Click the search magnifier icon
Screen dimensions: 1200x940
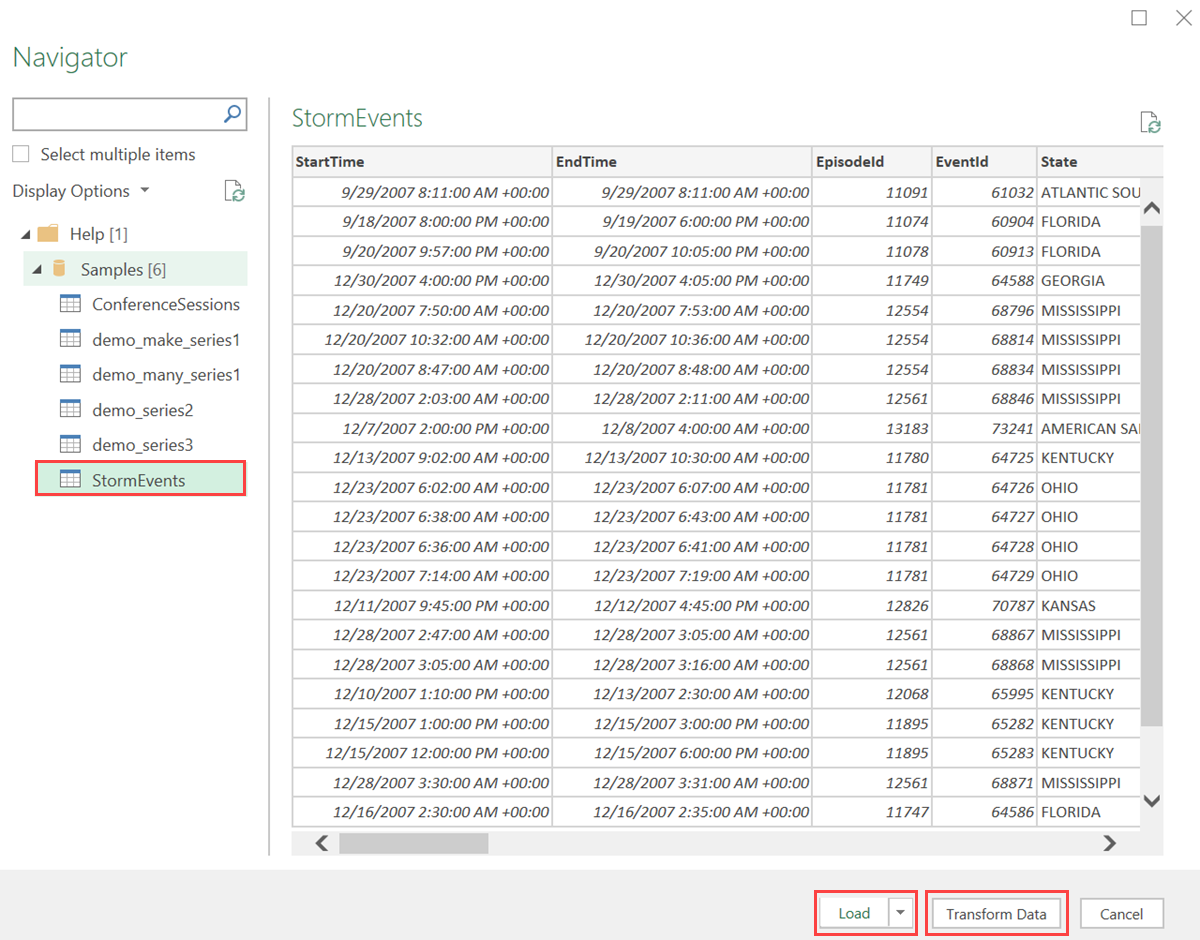(232, 114)
